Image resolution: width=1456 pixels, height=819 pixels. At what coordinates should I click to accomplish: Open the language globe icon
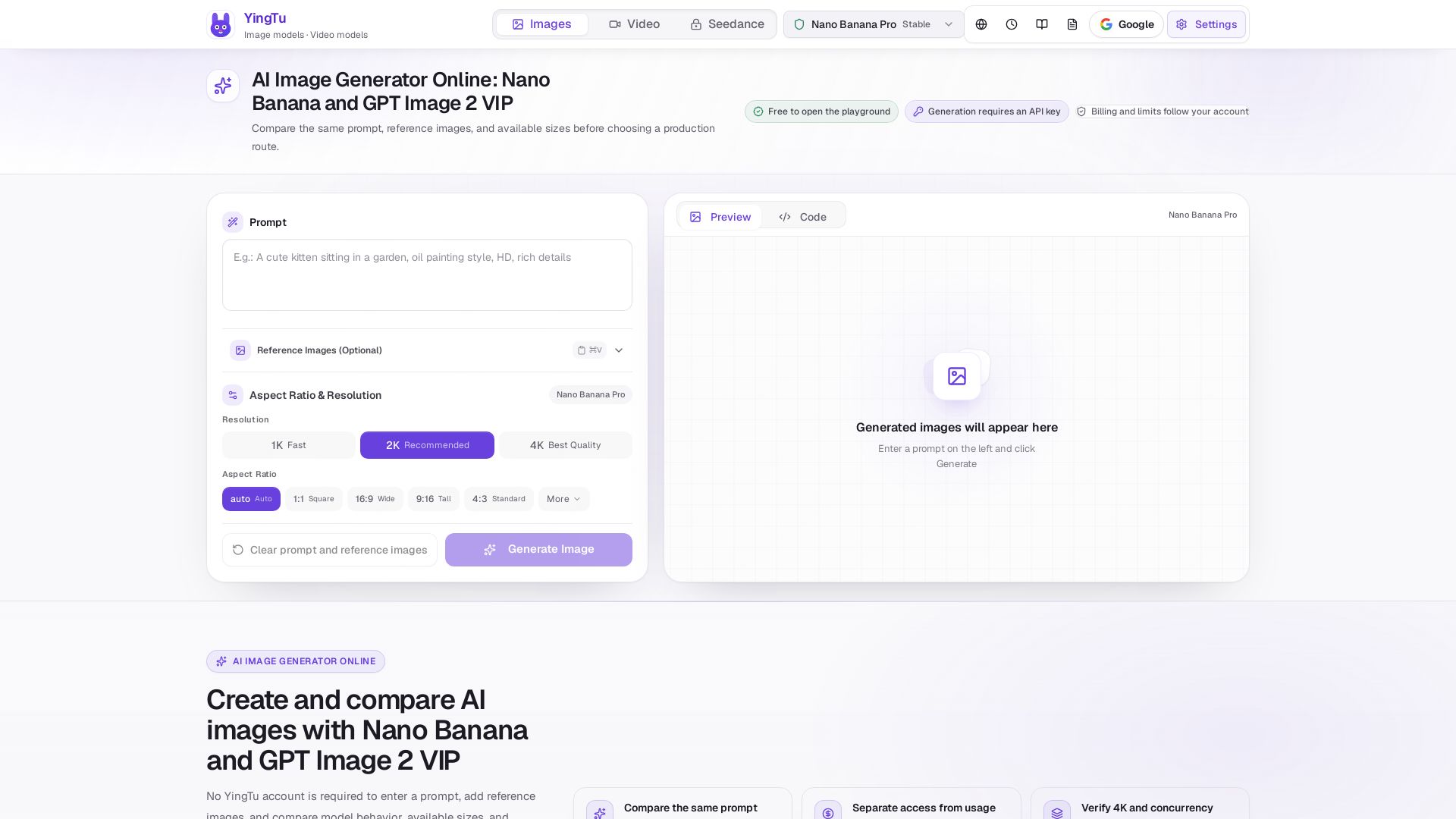pos(981,24)
